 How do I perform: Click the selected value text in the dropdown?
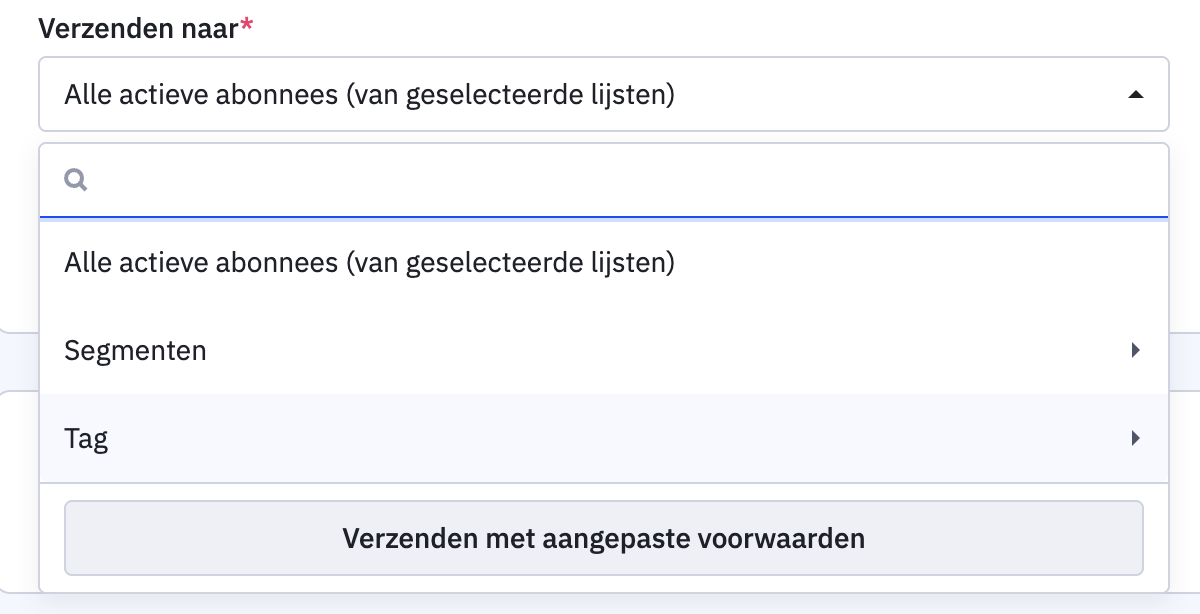(x=370, y=94)
